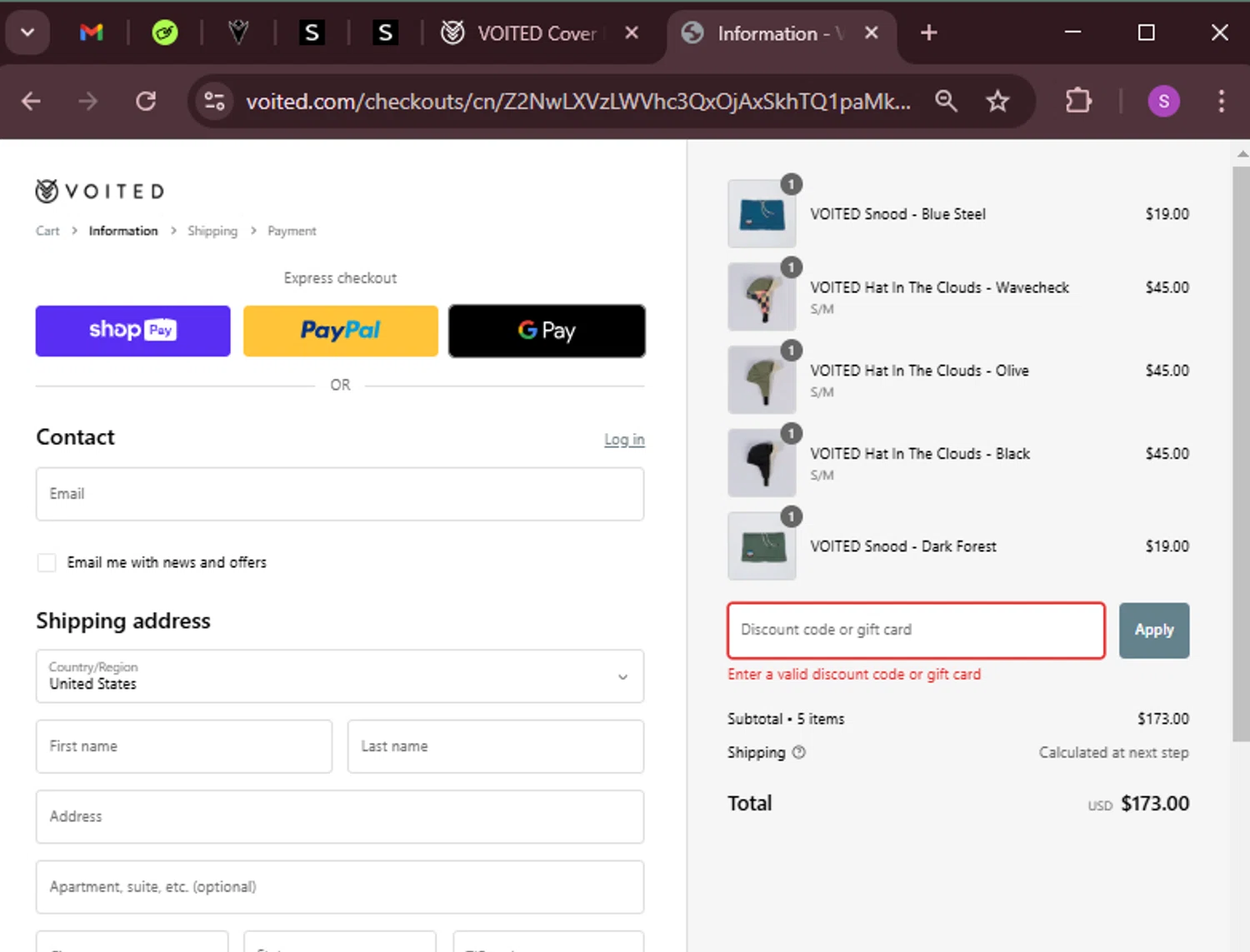Click VOITED Hat In The Clouds - Black name
Viewport: 1250px width, 952px height.
(920, 454)
